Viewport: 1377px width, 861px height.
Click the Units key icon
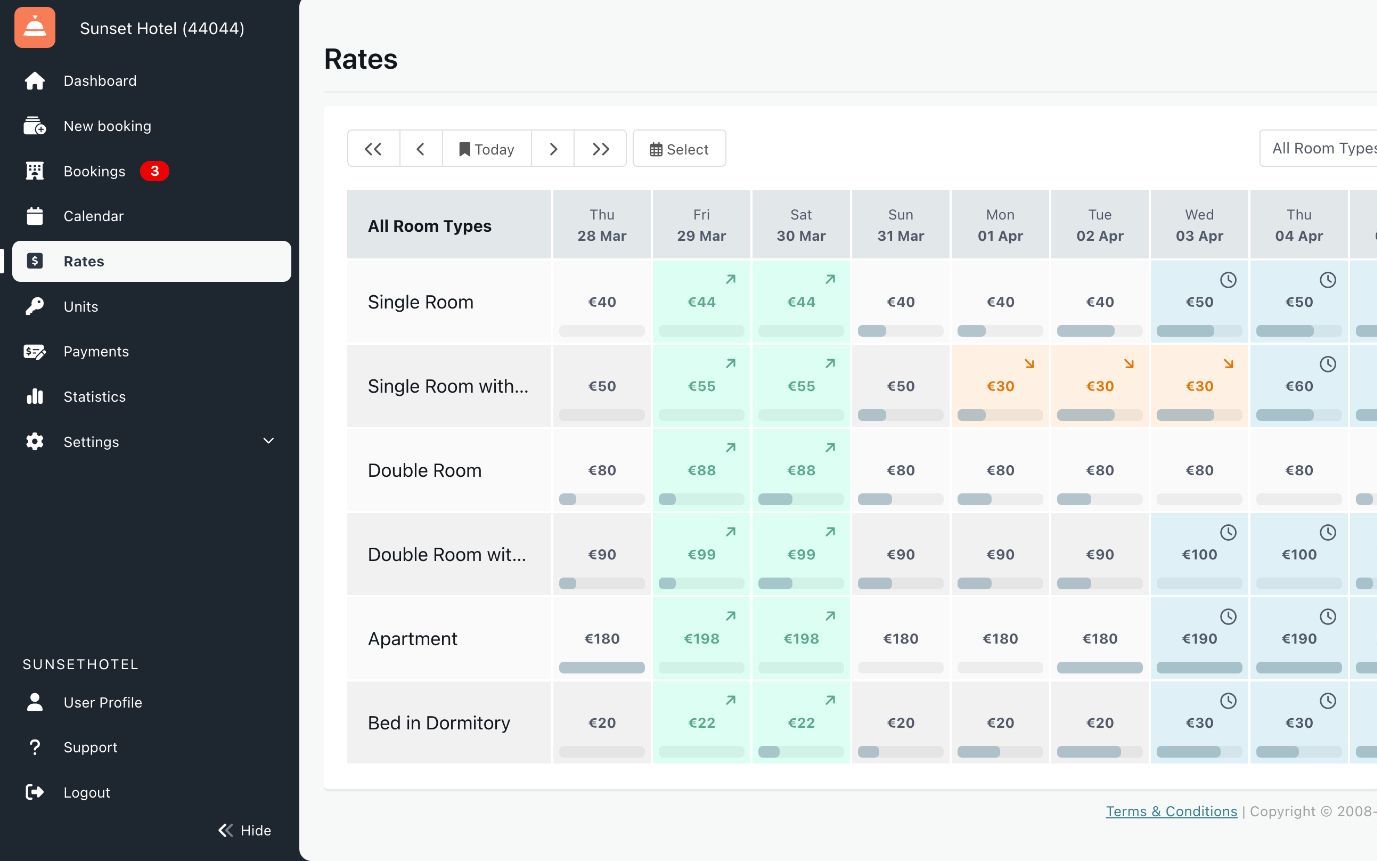(35, 307)
